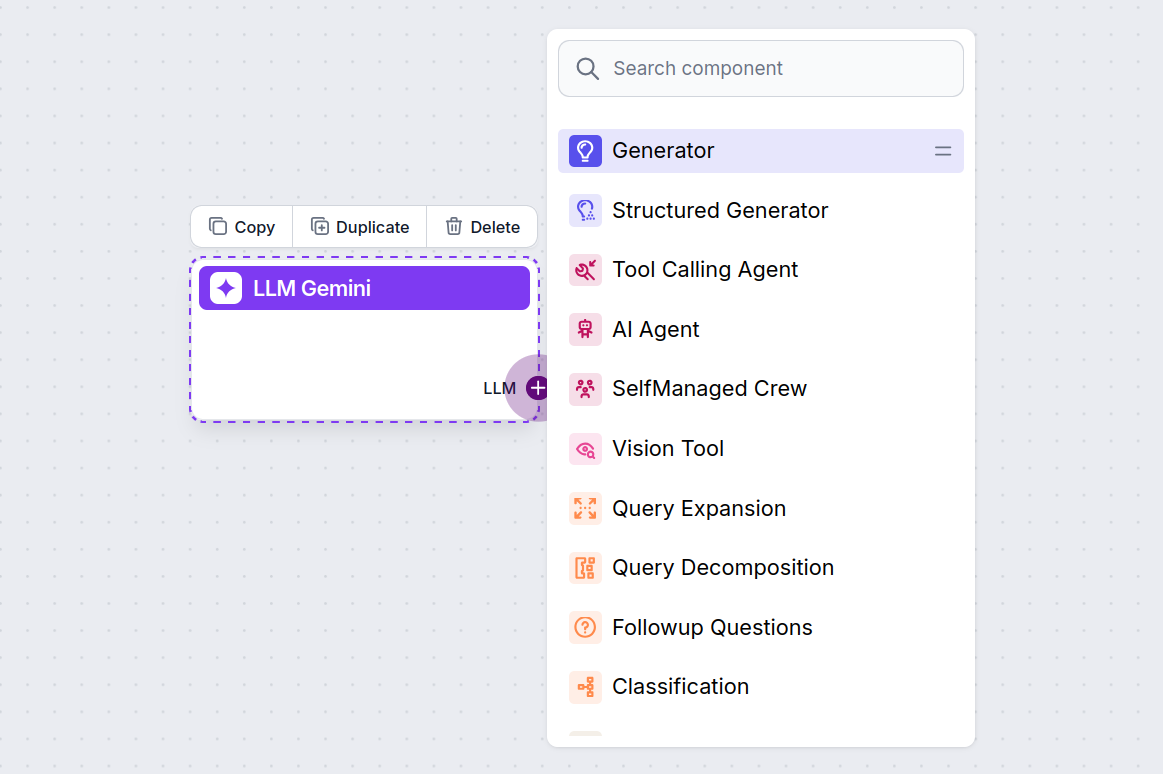1163x774 pixels.
Task: Click the drag handle on Generator row
Action: (942, 151)
